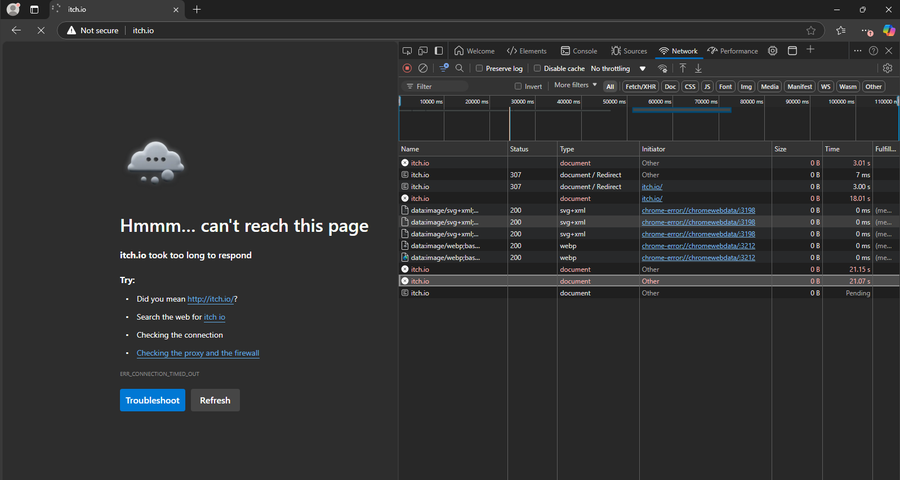Open the Memory tool gear-like tab icon
Image resolution: width=900 pixels, height=480 pixels.
[x=773, y=51]
